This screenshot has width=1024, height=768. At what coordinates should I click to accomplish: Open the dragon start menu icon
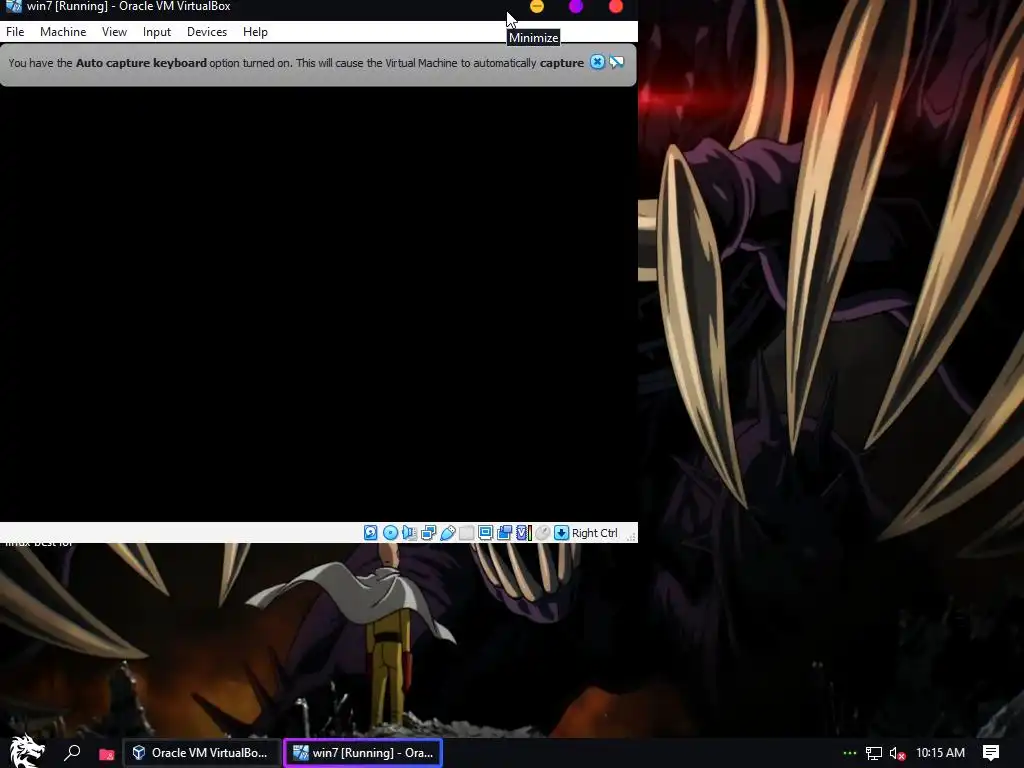(x=26, y=751)
